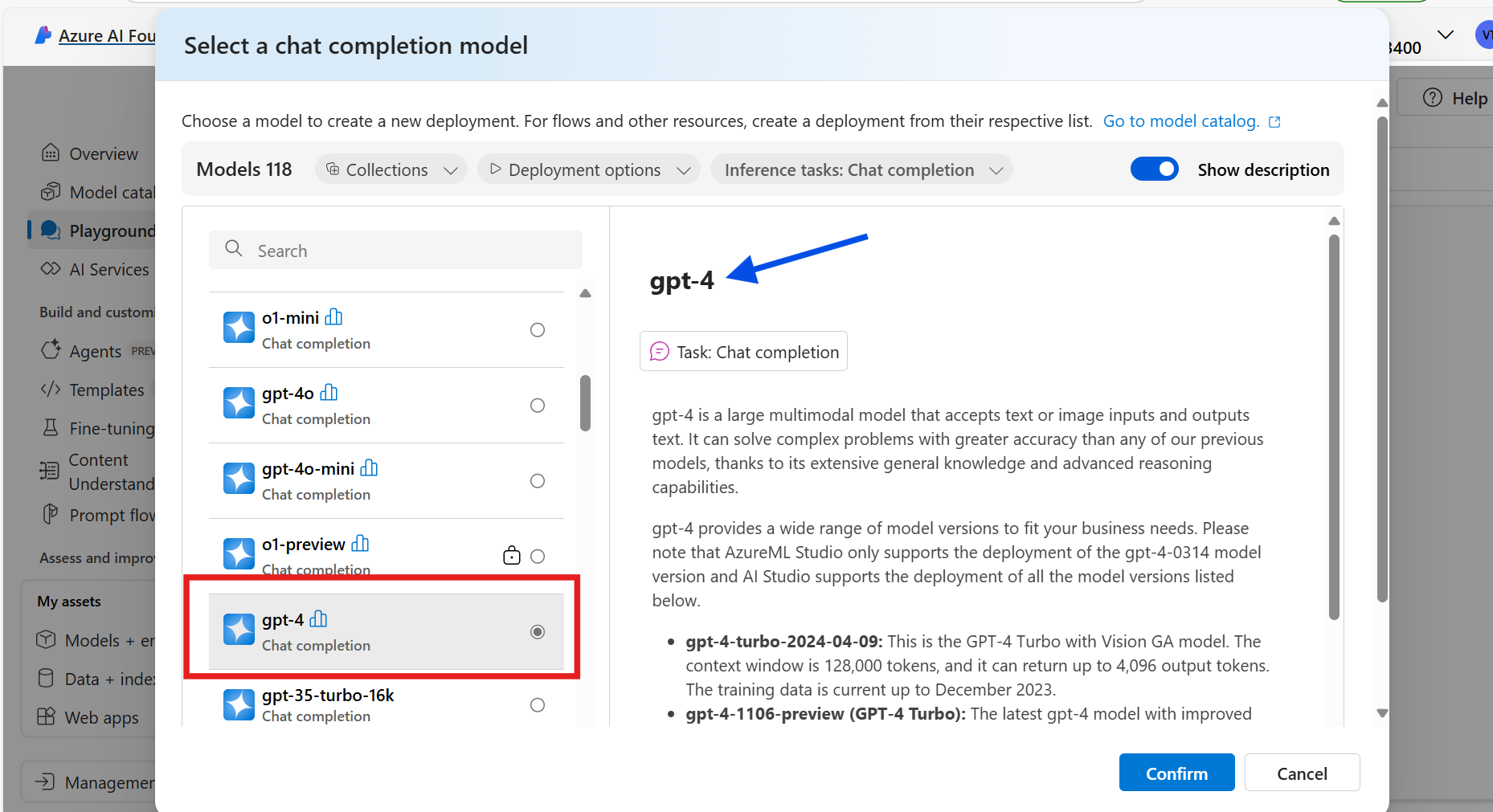The image size is (1493, 812).
Task: Click the benchmark chart icon beside gpt-4o
Action: [x=329, y=393]
